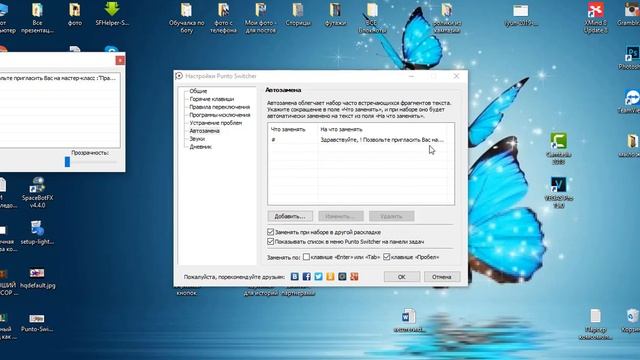Open the SpaceBotFX v4.4.0 shortcut
The height and width of the screenshot is (360, 640).
click(37, 192)
